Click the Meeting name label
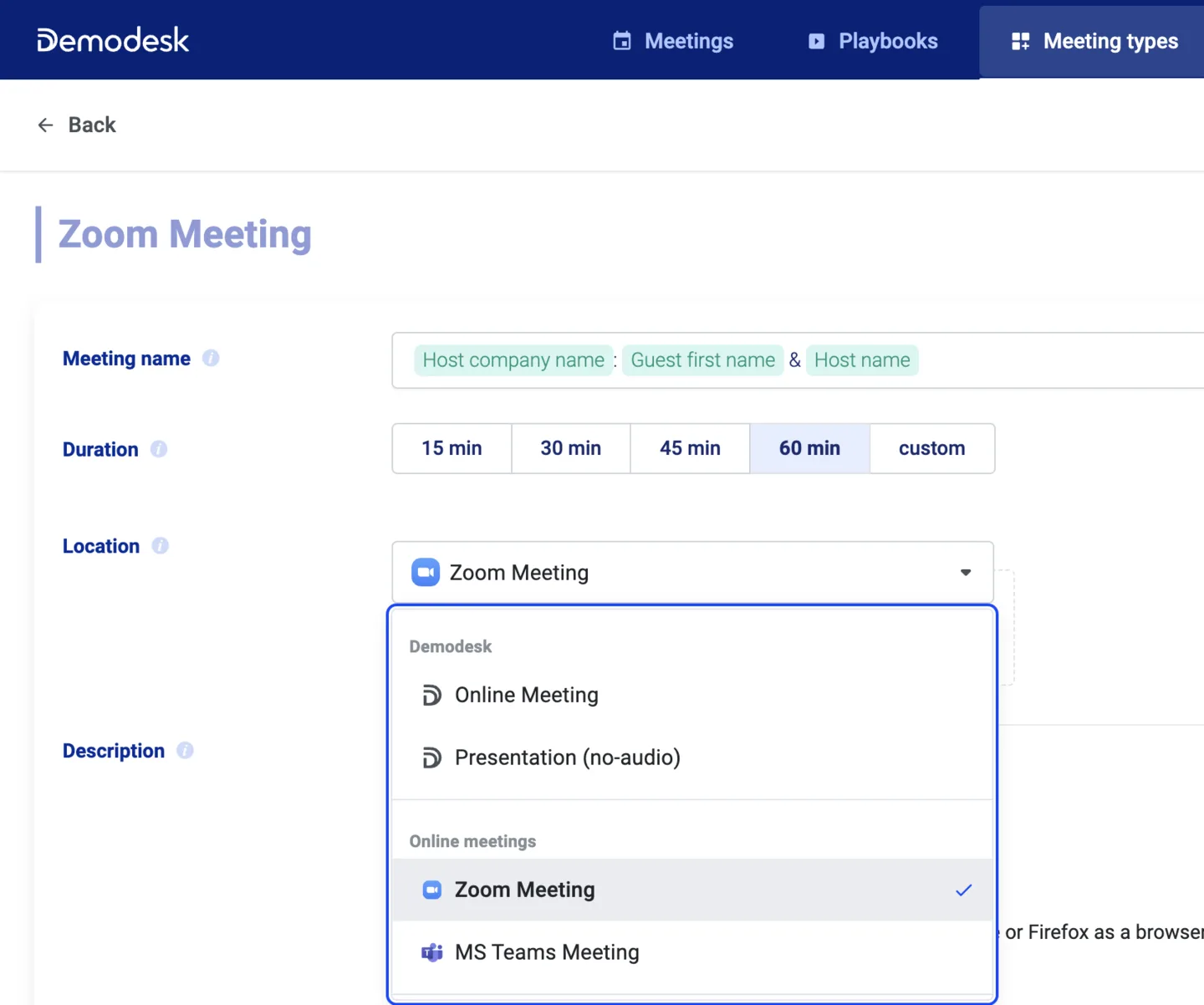 pos(126,359)
